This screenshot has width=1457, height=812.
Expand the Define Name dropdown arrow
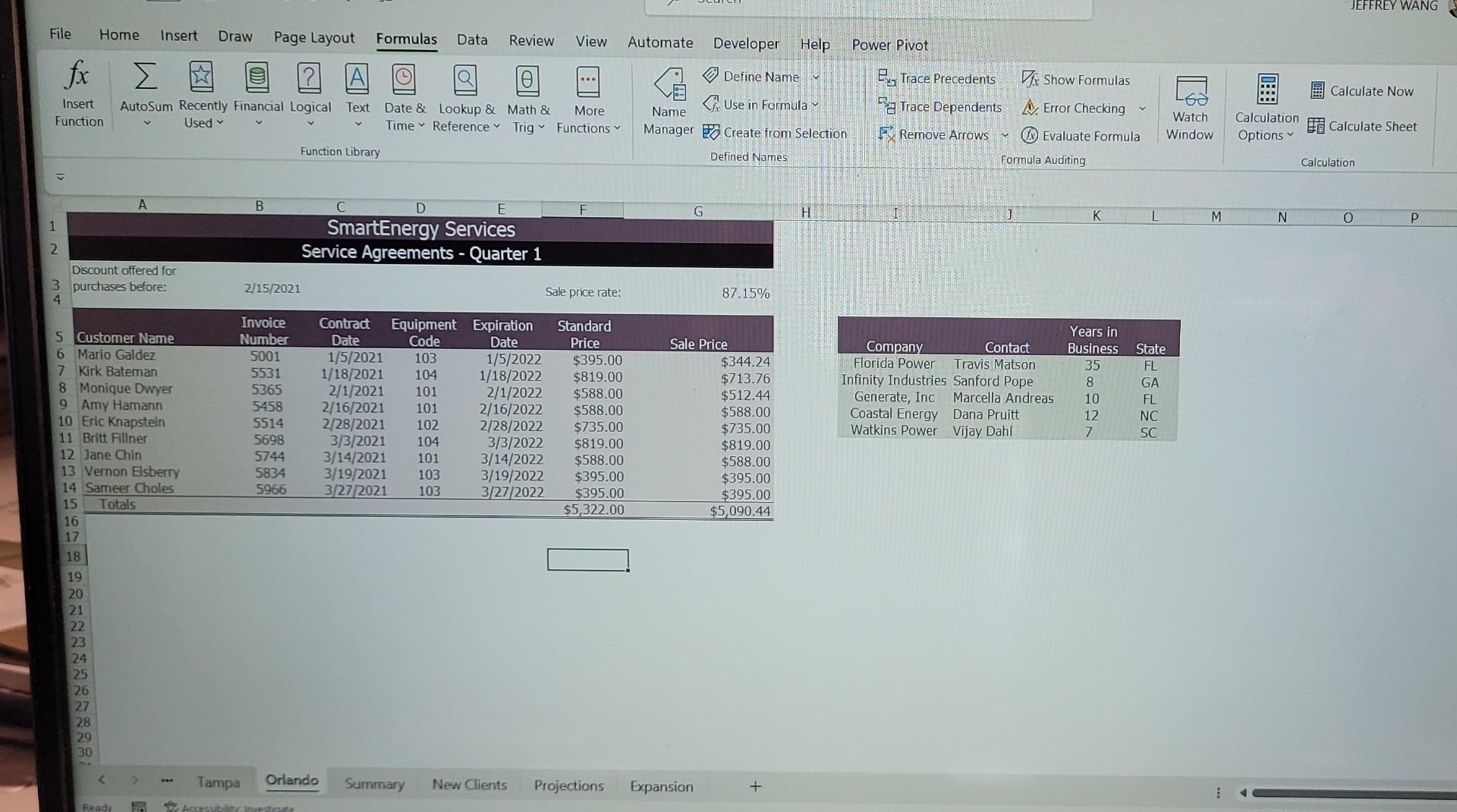click(817, 77)
